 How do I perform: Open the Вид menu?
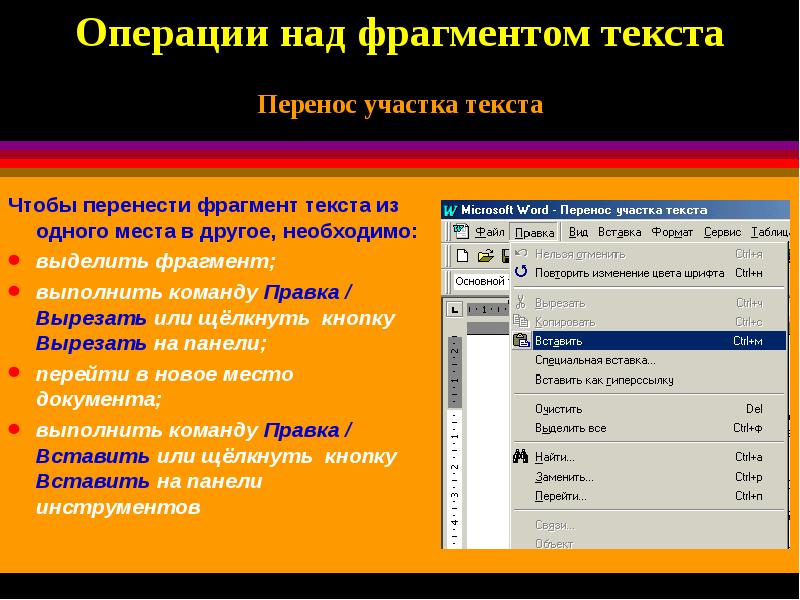pos(578,232)
